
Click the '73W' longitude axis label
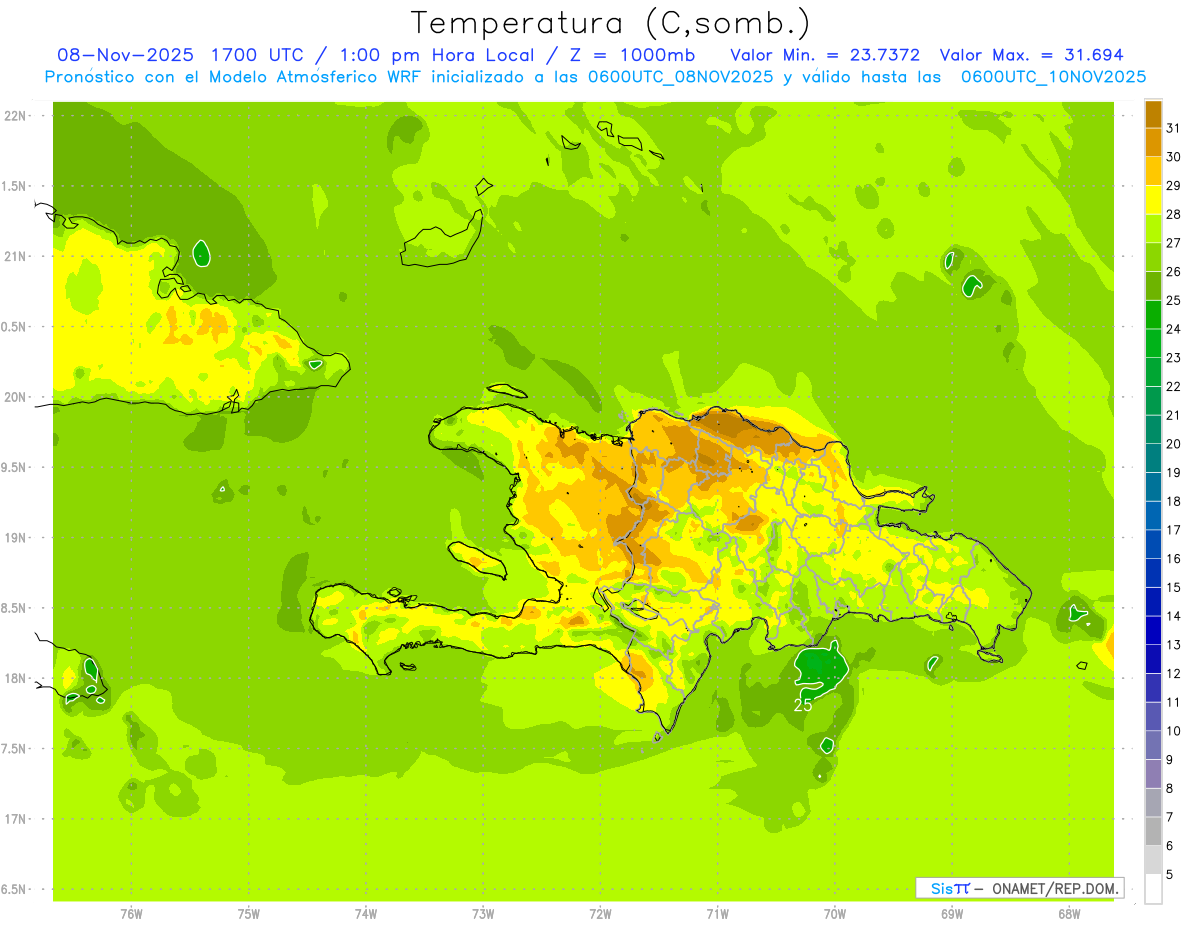(483, 914)
